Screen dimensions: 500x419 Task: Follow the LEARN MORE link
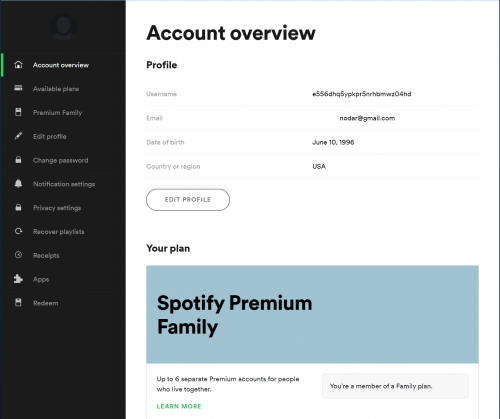pos(179,406)
